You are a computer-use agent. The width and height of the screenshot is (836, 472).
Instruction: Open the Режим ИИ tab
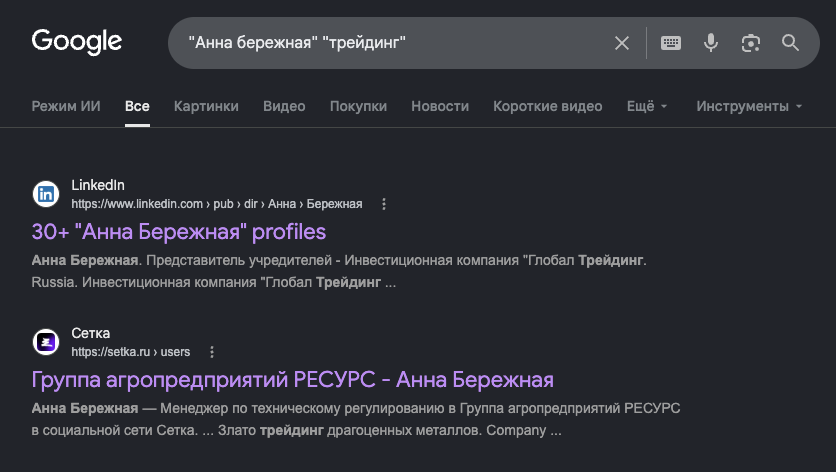pos(66,106)
